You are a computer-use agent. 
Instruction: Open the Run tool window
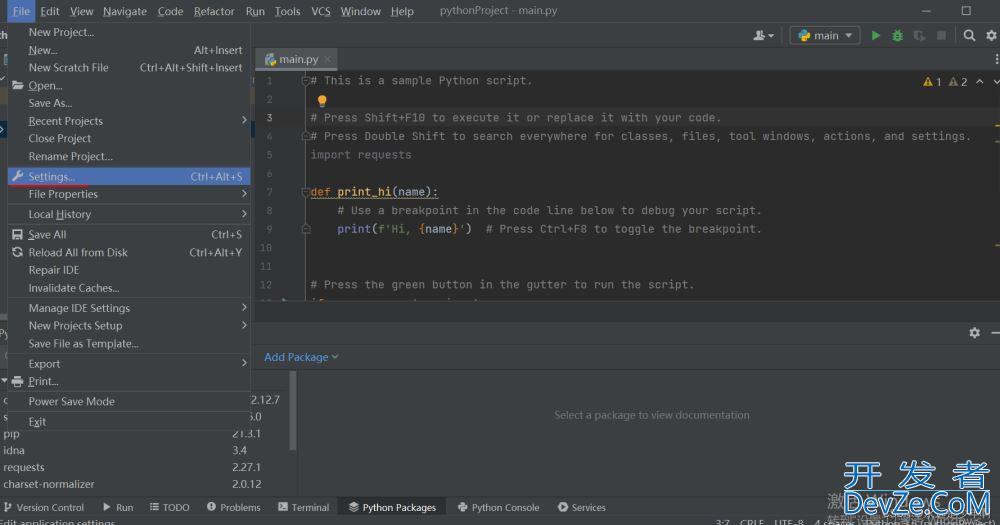118,507
